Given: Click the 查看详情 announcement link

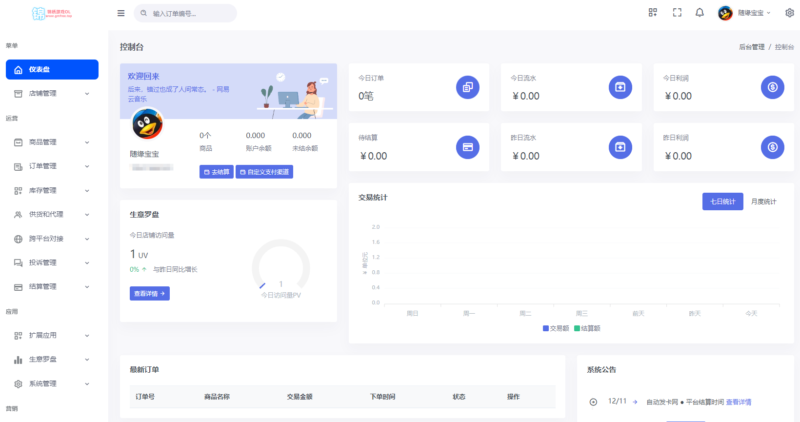Looking at the screenshot, I should [x=738, y=401].
